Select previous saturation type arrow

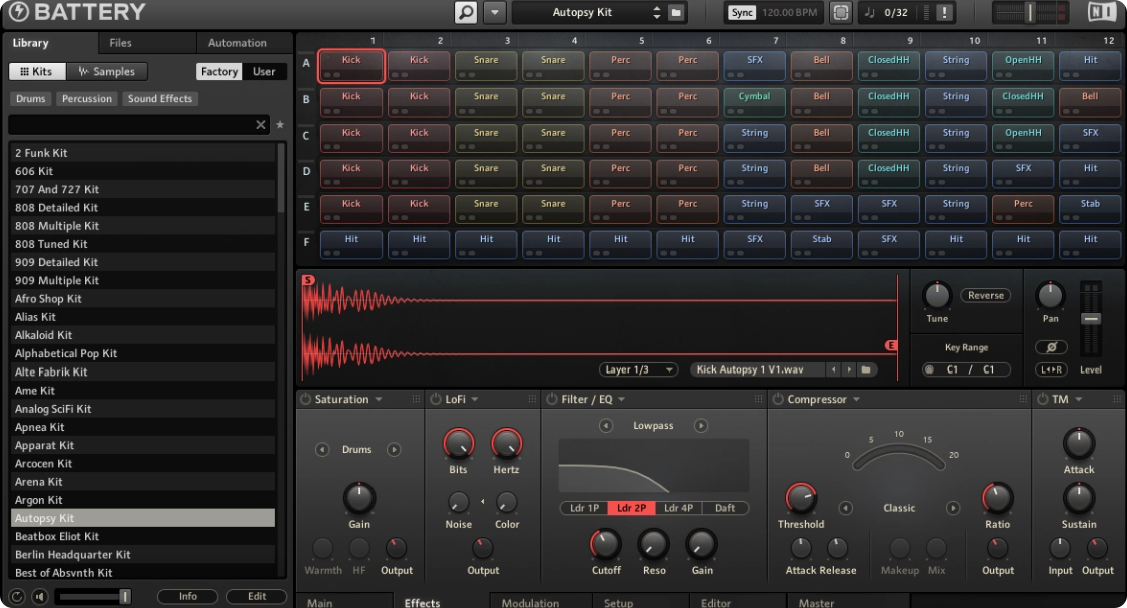(x=322, y=450)
